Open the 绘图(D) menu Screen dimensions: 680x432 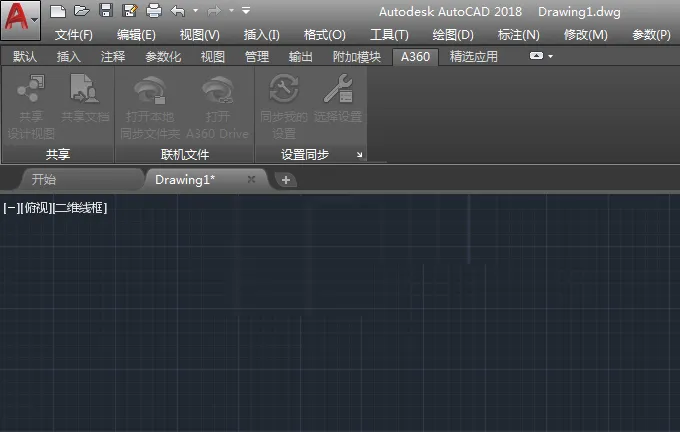tap(453, 35)
